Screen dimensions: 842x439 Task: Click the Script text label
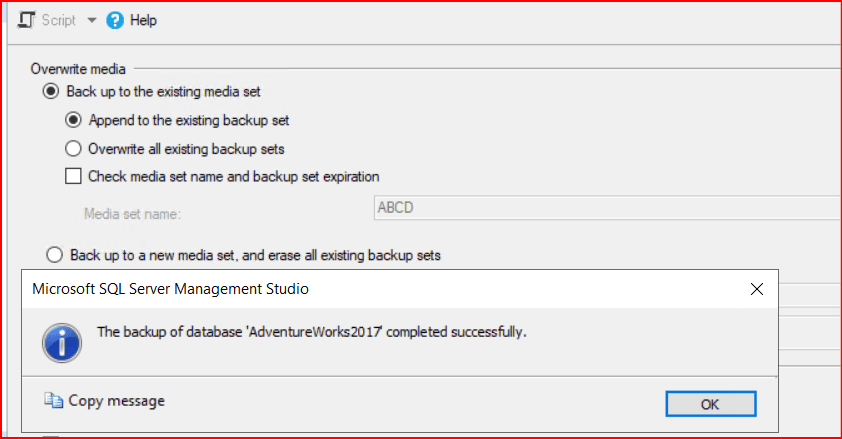click(59, 20)
